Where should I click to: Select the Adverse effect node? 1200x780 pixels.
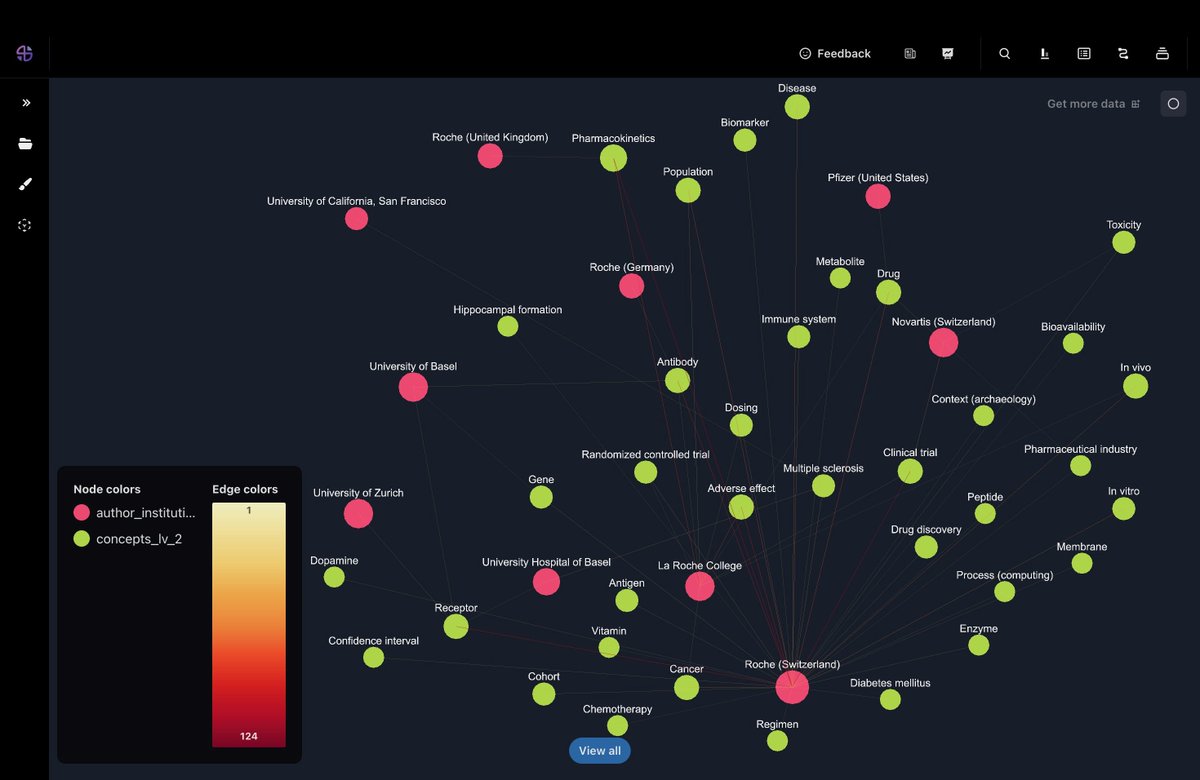tap(741, 507)
